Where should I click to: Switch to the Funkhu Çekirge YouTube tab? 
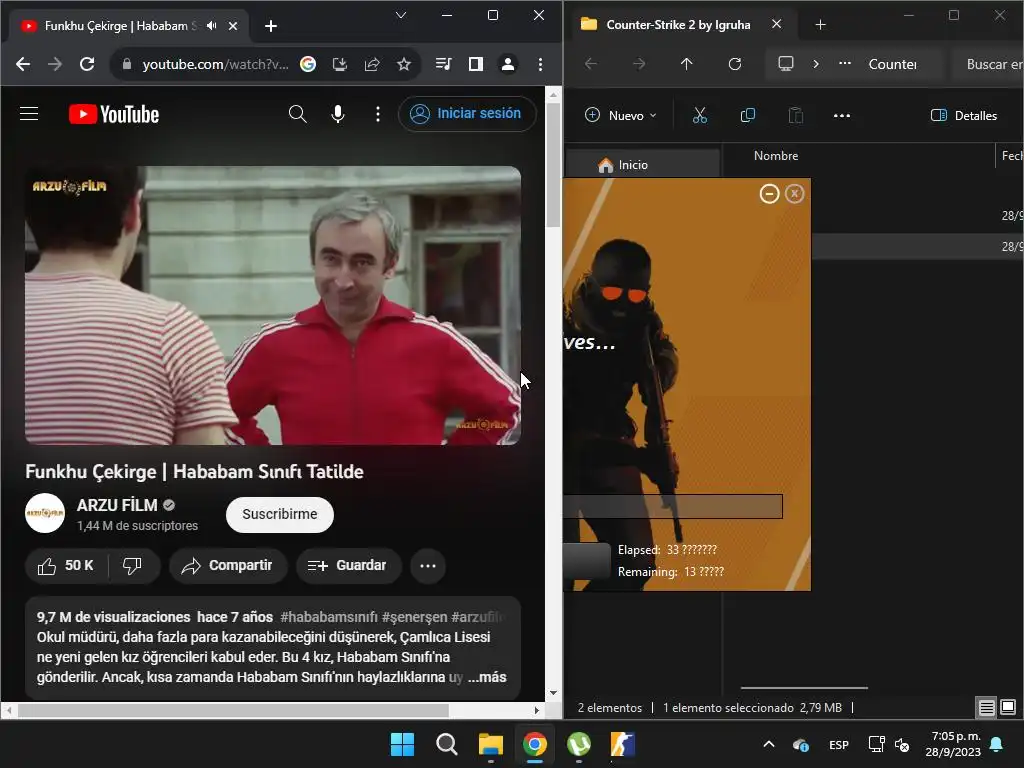120,26
